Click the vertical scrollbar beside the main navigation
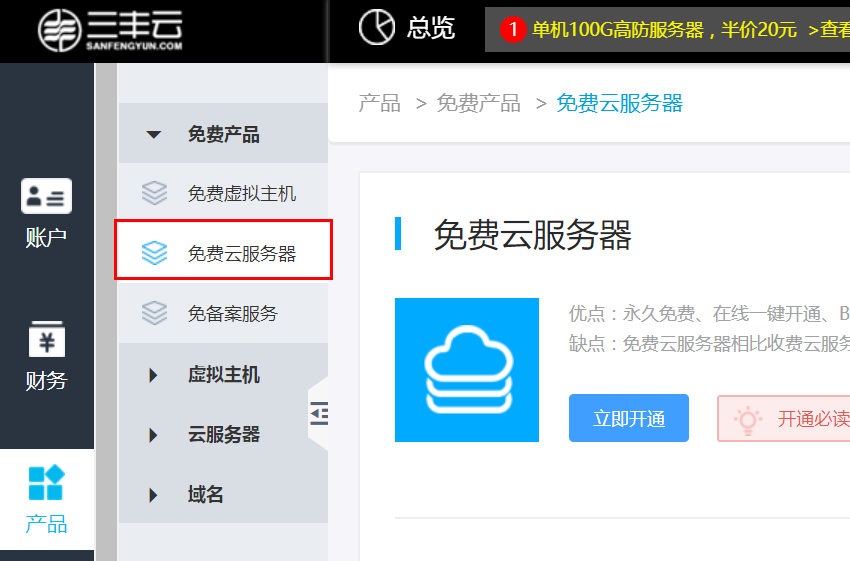Image resolution: width=850 pixels, height=561 pixels. pos(107,312)
